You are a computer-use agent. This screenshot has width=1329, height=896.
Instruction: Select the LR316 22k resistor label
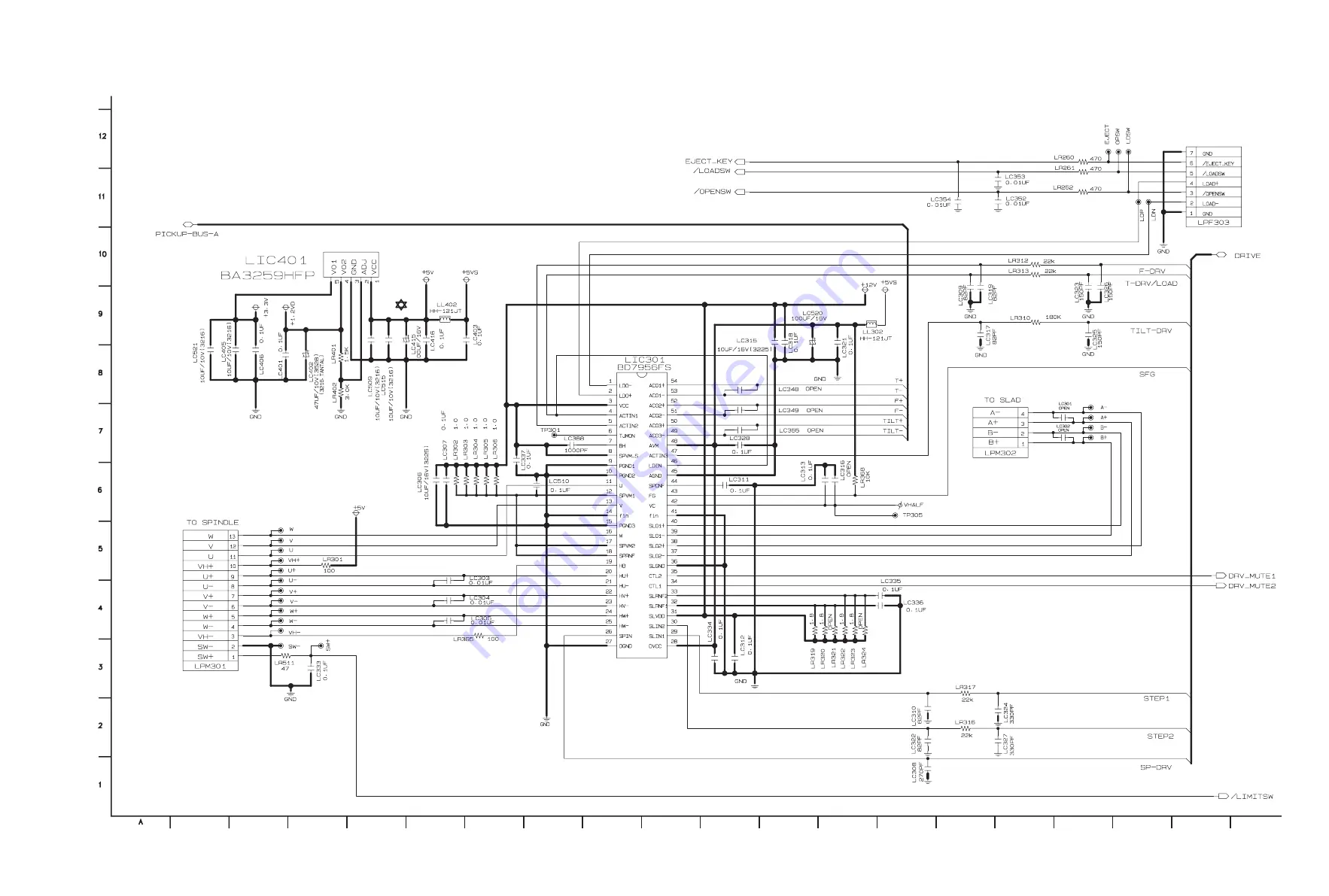[x=966, y=728]
